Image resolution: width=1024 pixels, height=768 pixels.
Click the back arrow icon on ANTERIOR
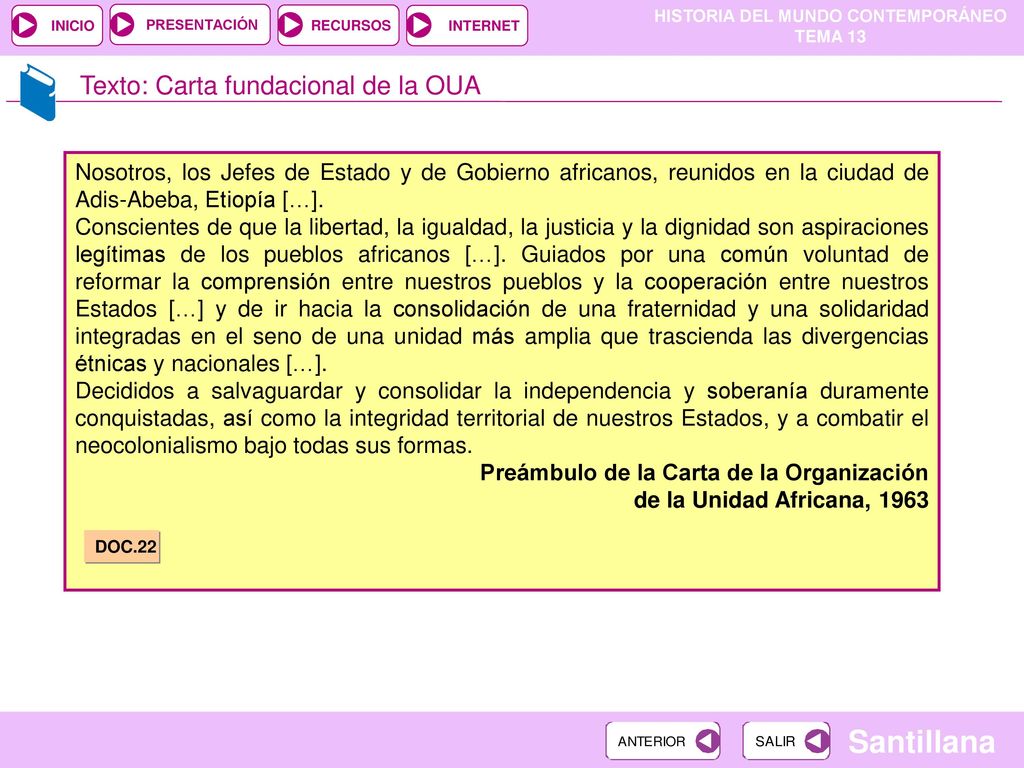click(x=707, y=741)
